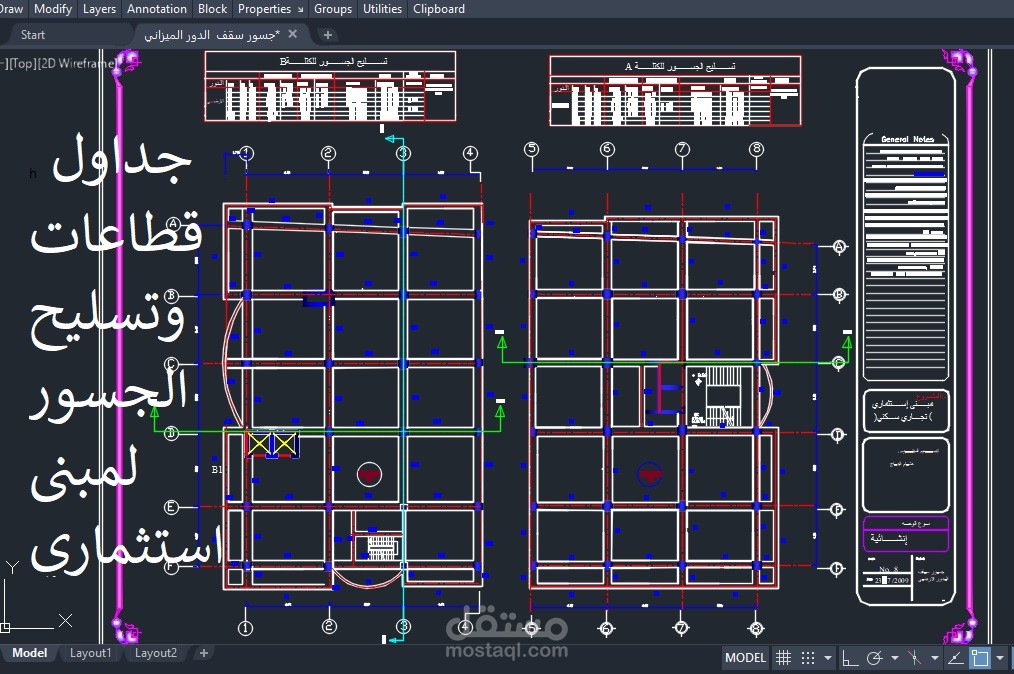Select grid bubble 1 at top of left plan
The height and width of the screenshot is (674, 1014).
(x=246, y=153)
